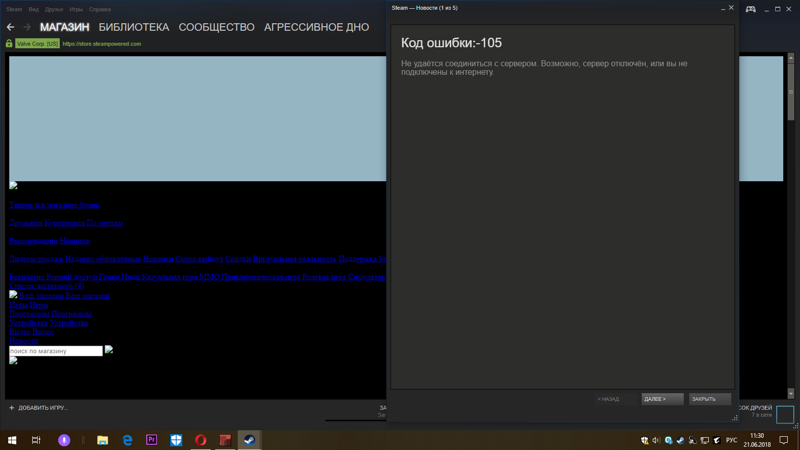The image size is (800, 450).
Task: Open the Aorus tray icon
Action: [717, 440]
